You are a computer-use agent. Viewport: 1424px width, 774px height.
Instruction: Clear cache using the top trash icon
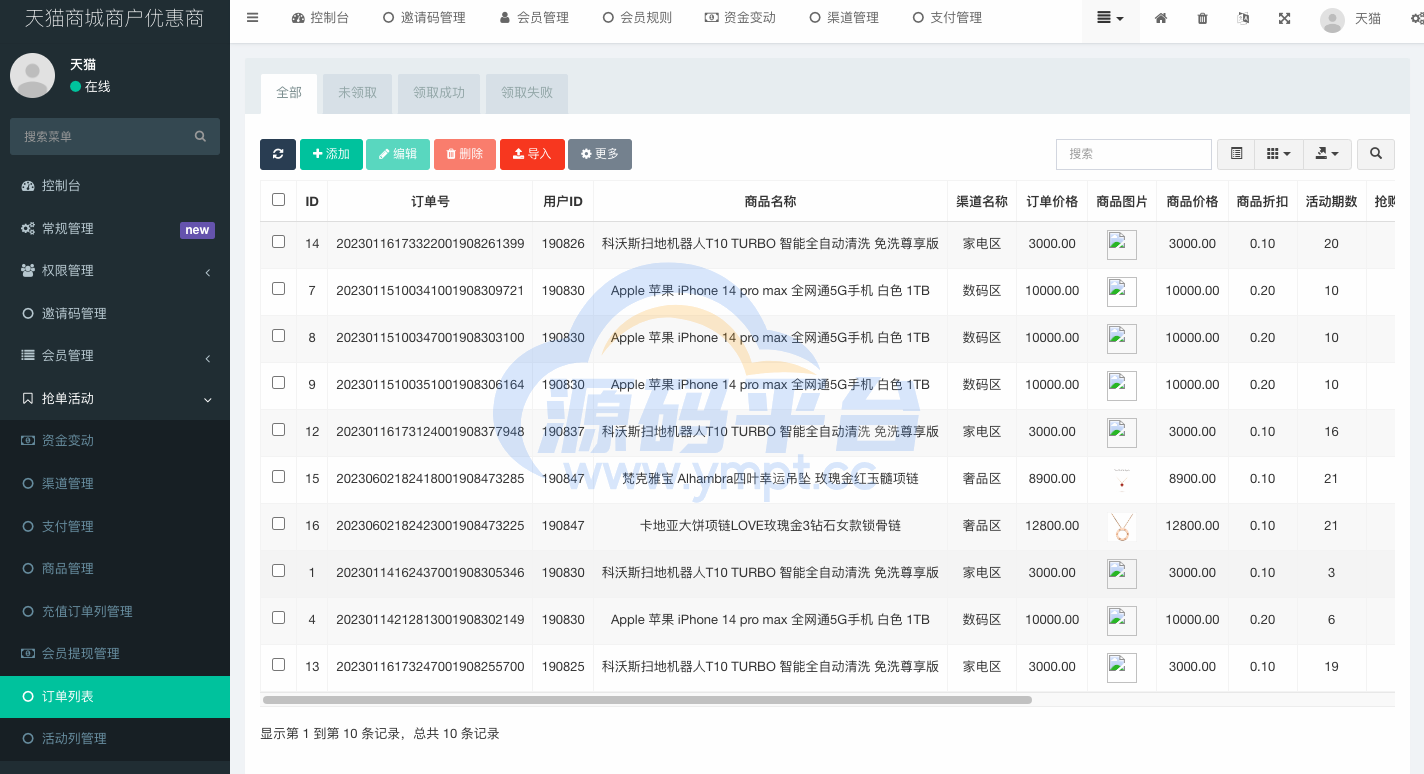click(1202, 18)
